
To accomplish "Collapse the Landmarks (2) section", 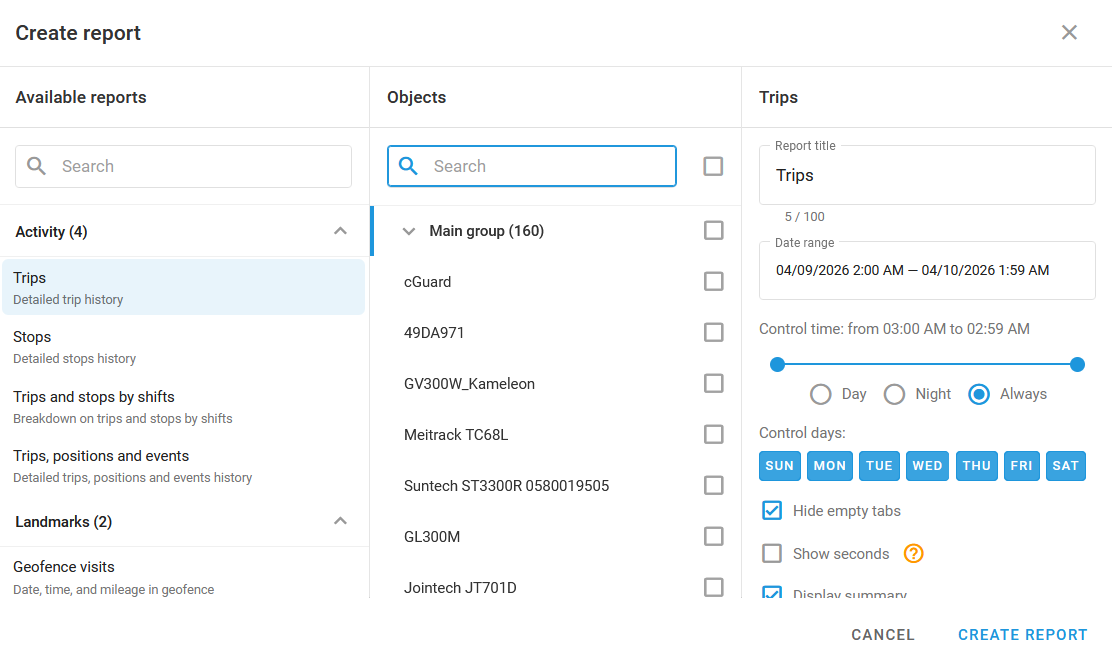I will (x=340, y=521).
